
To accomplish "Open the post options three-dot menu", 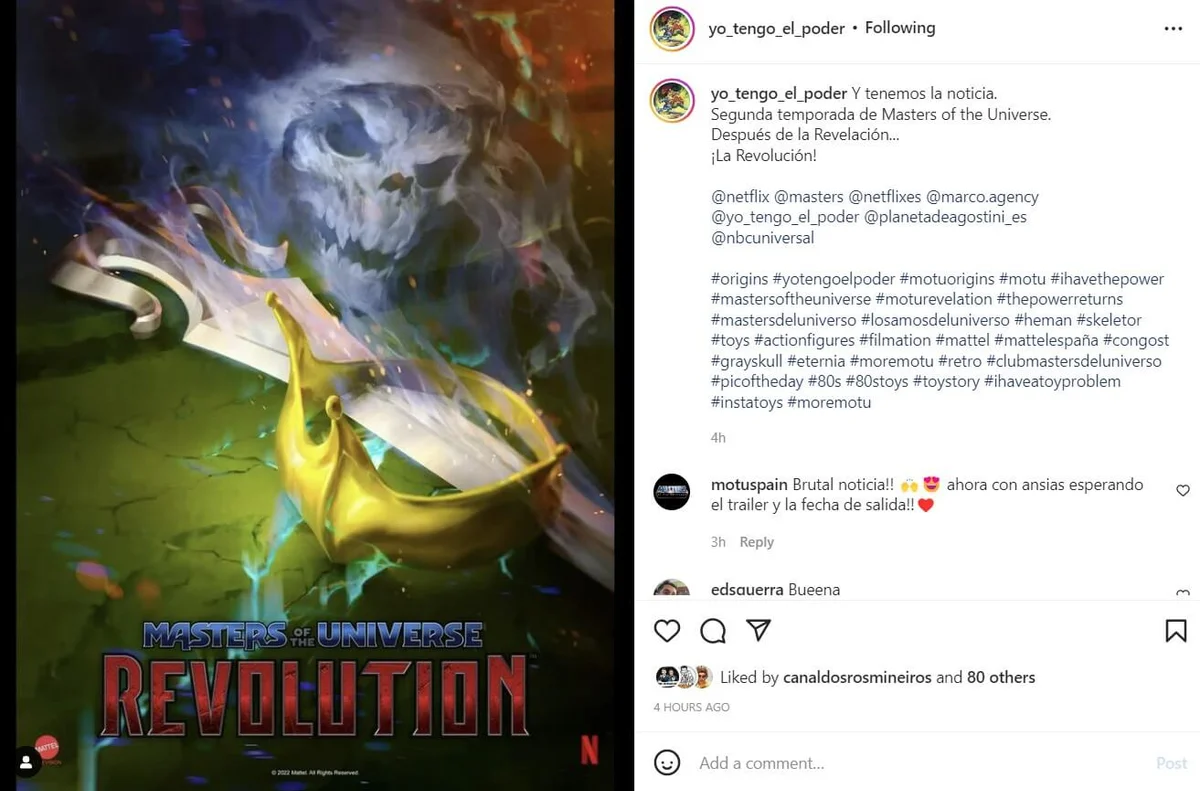I will tap(1174, 28).
